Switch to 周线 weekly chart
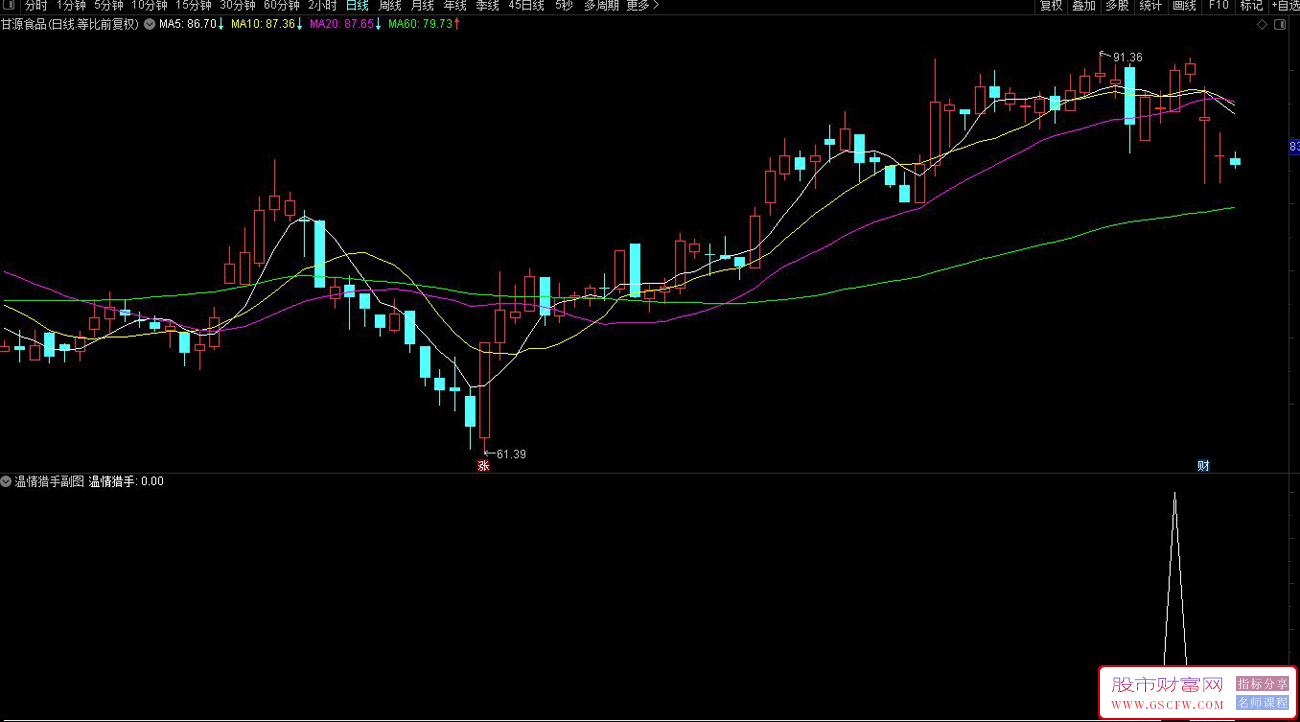This screenshot has height=722, width=1300. (390, 6)
